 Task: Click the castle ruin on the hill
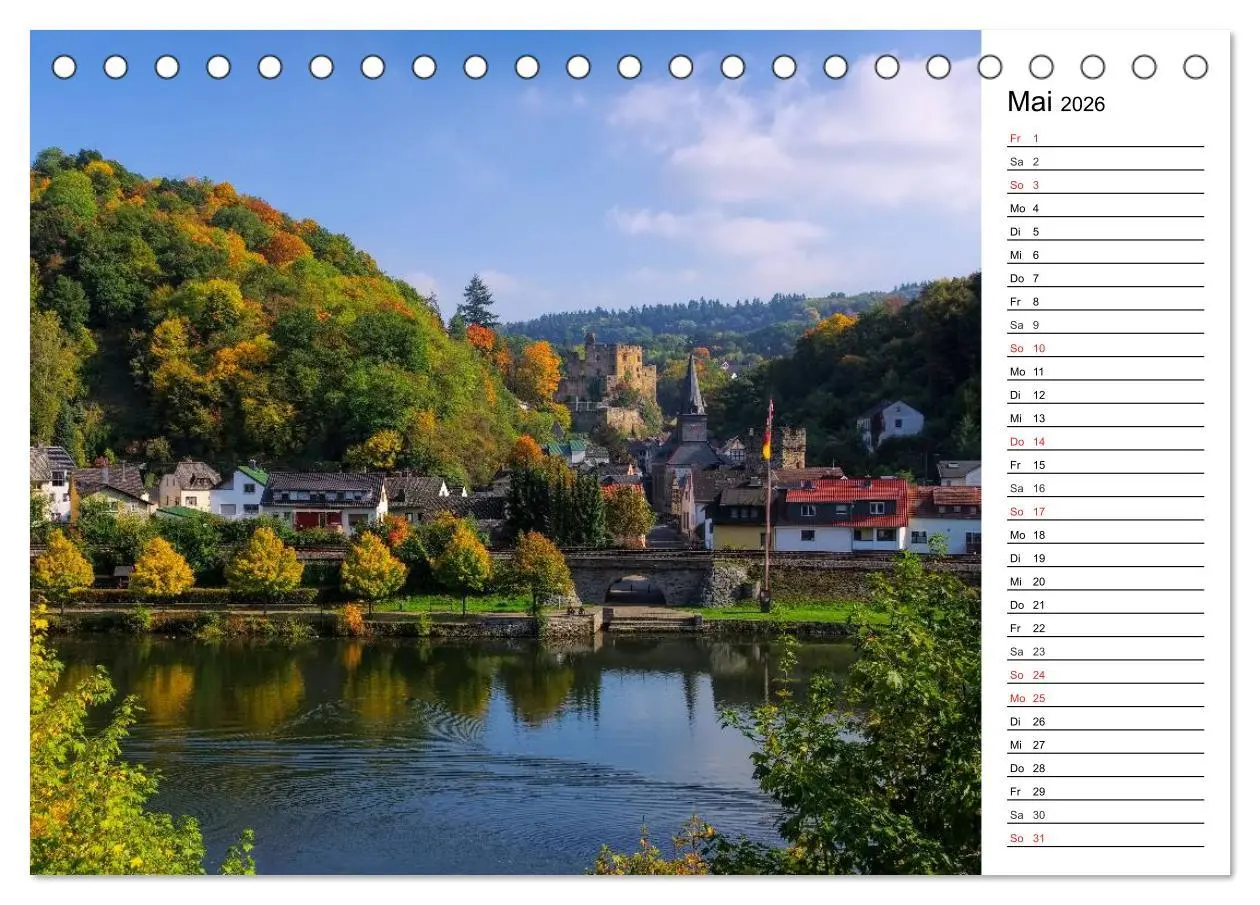(607, 382)
